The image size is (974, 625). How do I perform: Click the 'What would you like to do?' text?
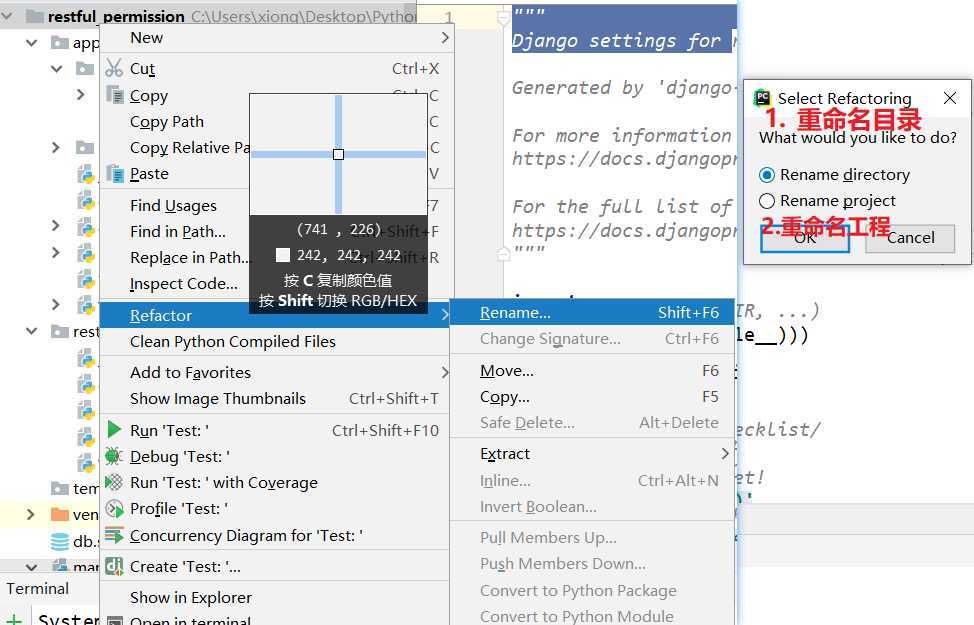858,137
